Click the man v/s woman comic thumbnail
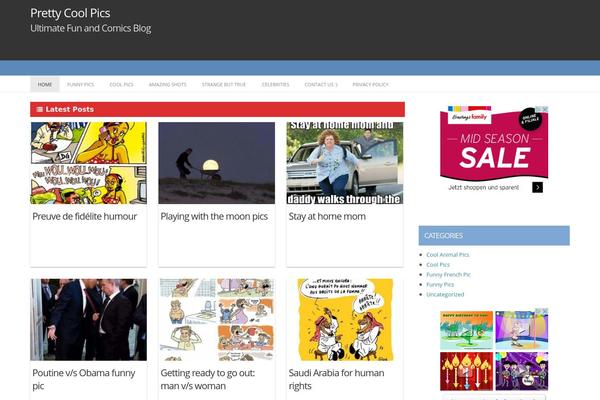The image size is (600, 400). (217, 320)
